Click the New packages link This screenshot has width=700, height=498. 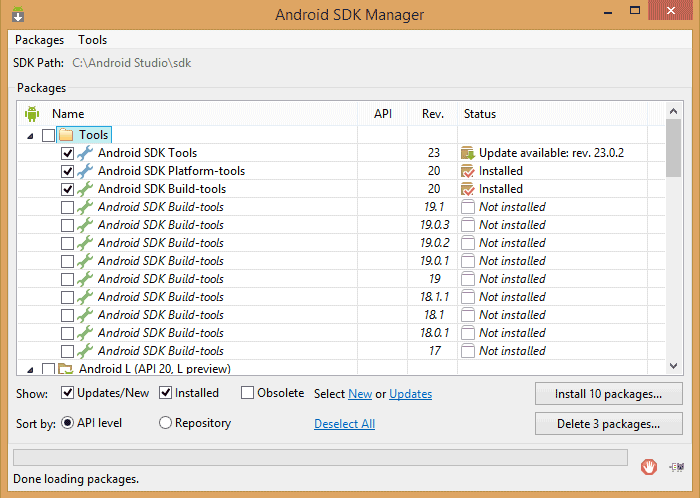360,394
